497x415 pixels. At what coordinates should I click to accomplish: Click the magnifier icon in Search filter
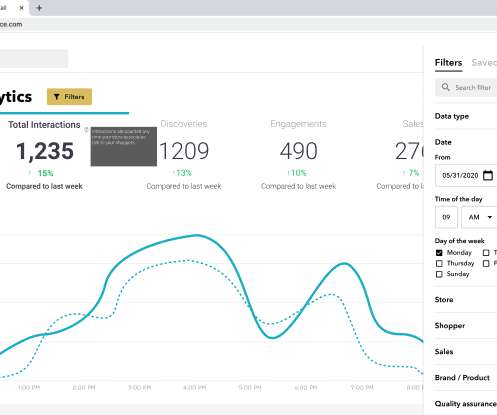click(x=446, y=87)
